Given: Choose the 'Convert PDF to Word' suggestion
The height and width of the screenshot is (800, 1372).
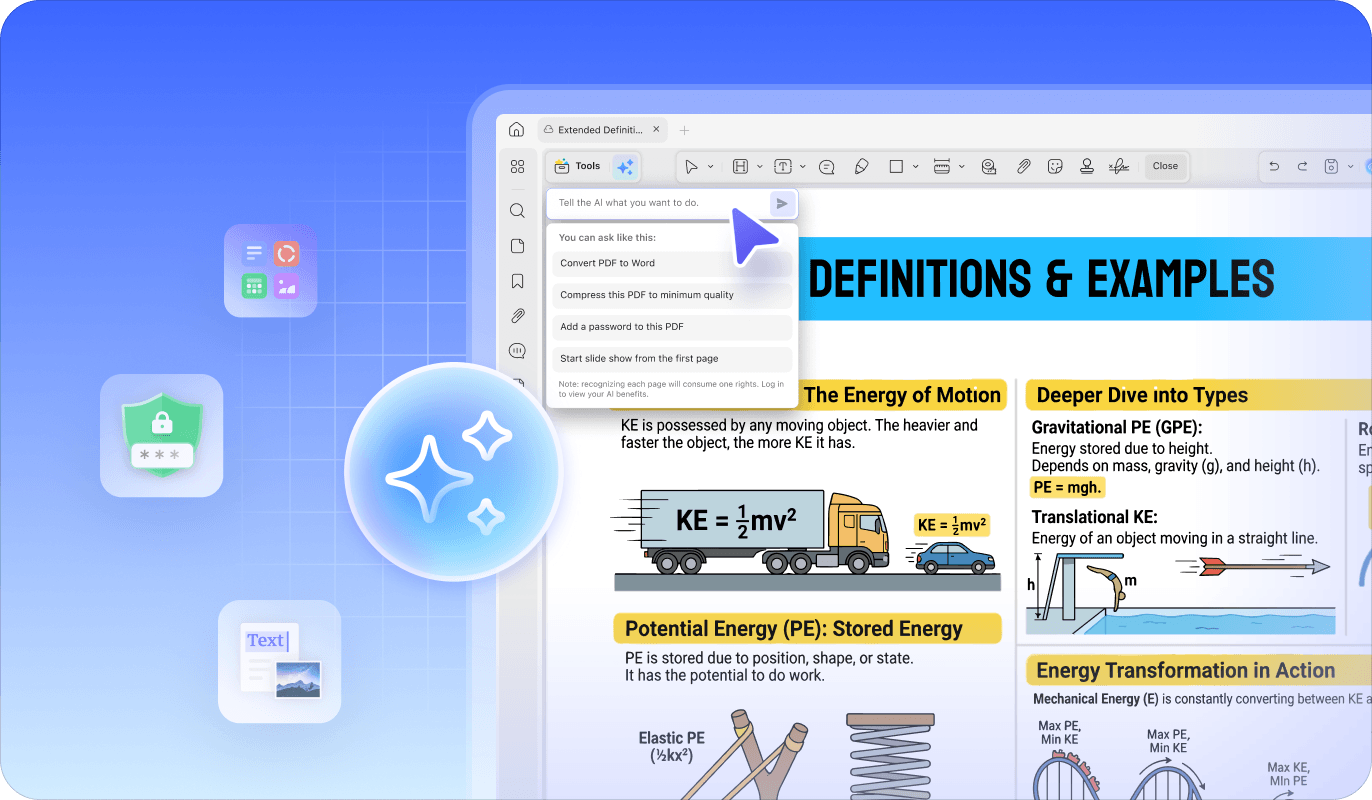Looking at the screenshot, I should (672, 263).
